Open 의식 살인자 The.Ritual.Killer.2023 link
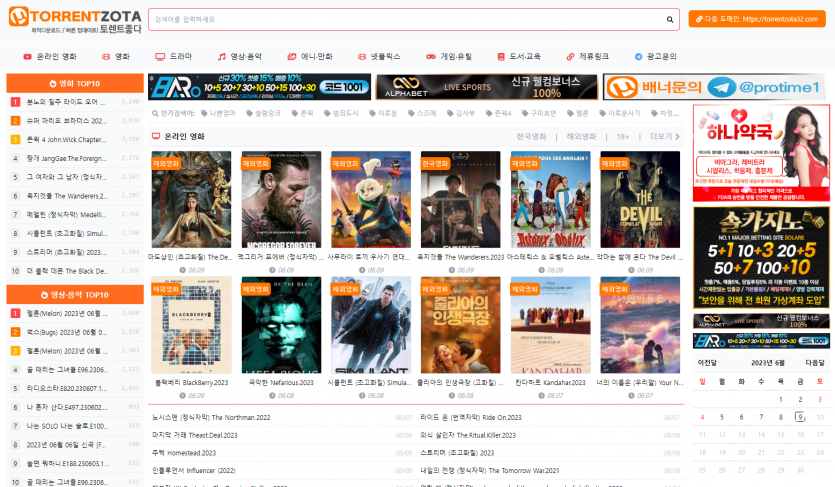The image size is (835, 487). 468,435
